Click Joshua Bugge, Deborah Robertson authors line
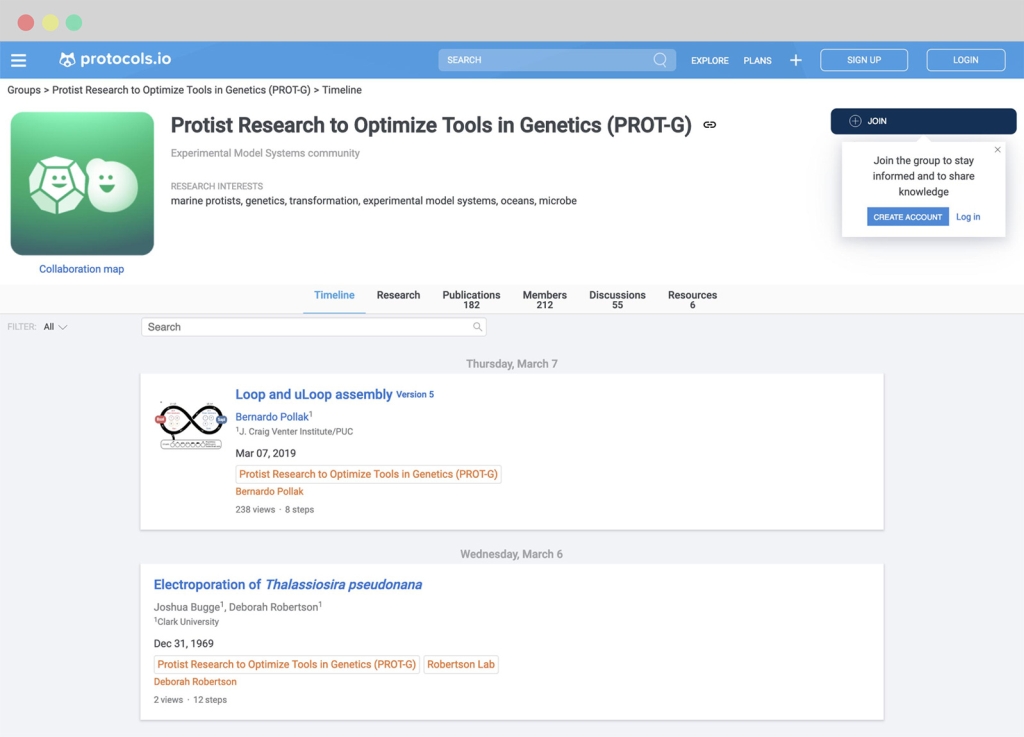 tap(238, 607)
